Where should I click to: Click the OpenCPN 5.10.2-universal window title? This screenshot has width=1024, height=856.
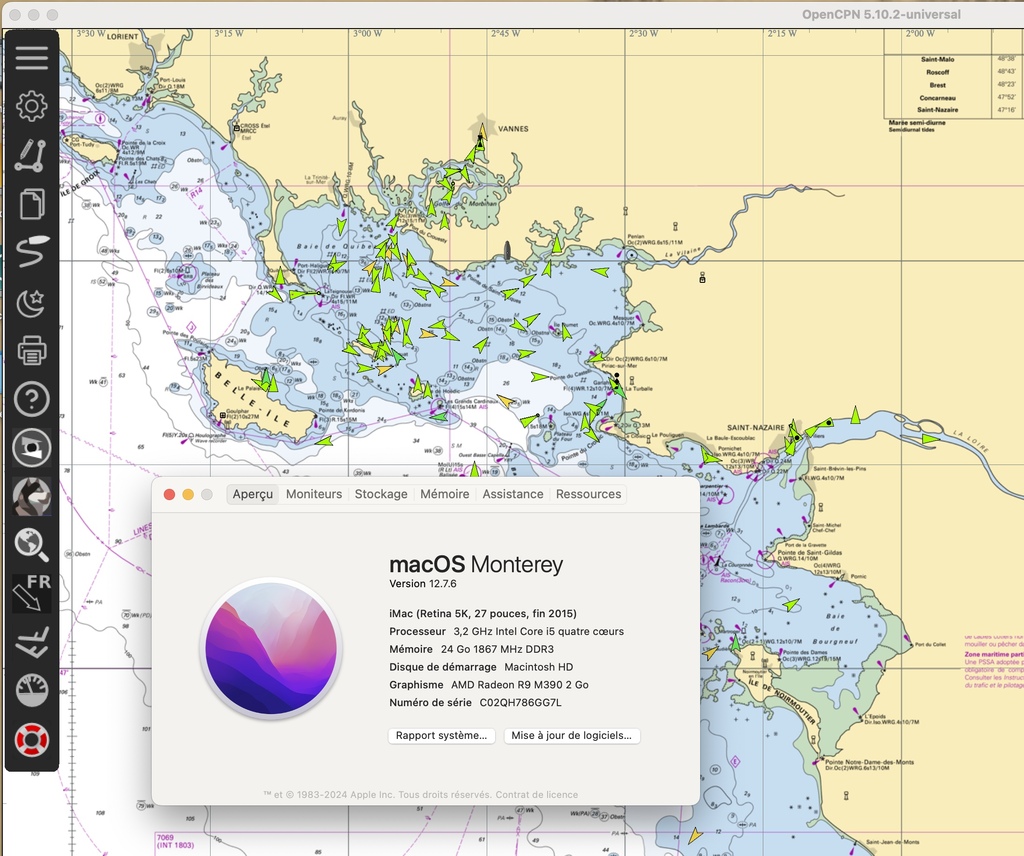point(881,14)
